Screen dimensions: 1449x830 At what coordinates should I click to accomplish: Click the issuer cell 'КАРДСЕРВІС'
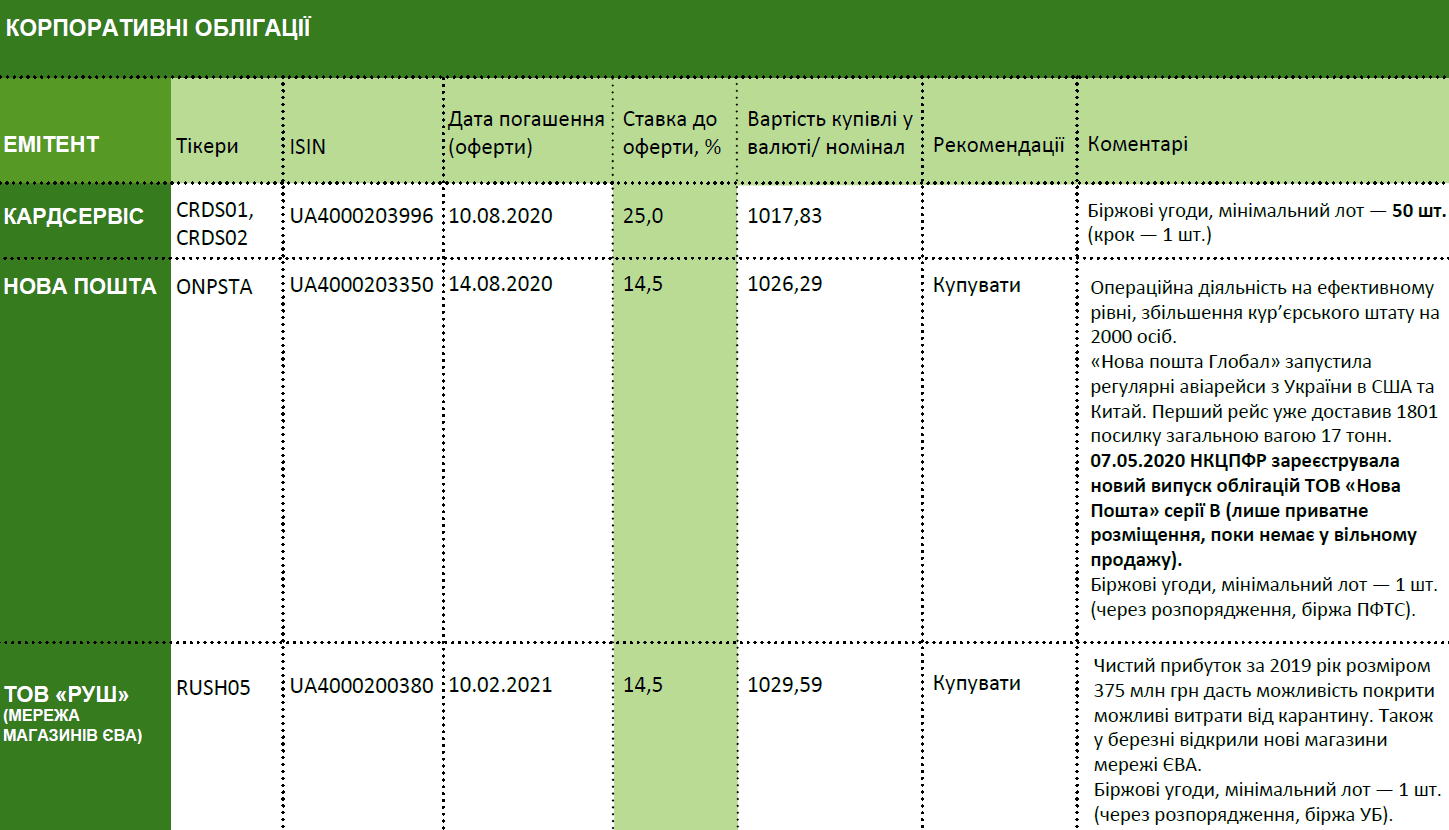point(73,216)
